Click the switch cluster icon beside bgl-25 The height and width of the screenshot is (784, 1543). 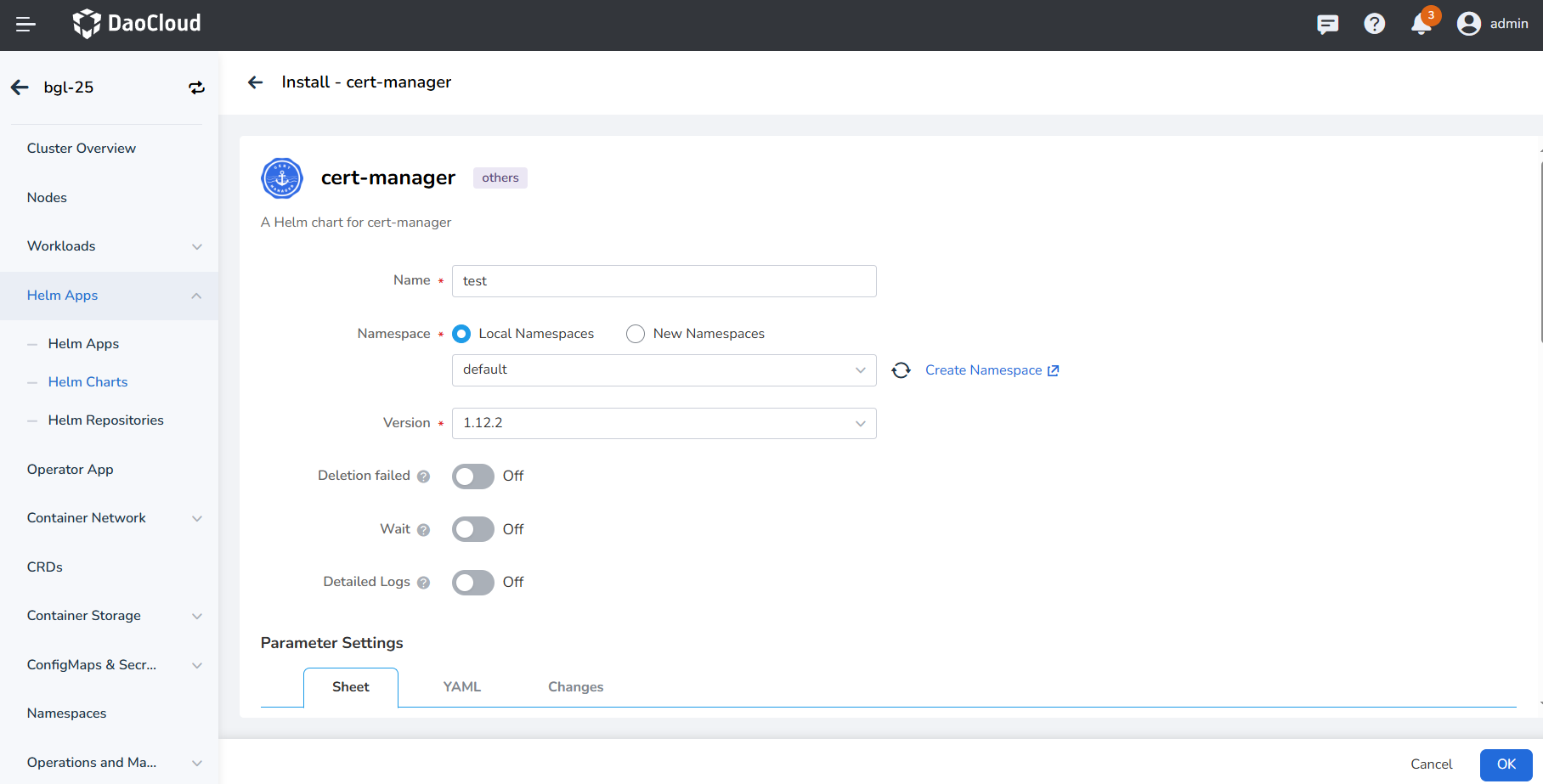pos(196,87)
